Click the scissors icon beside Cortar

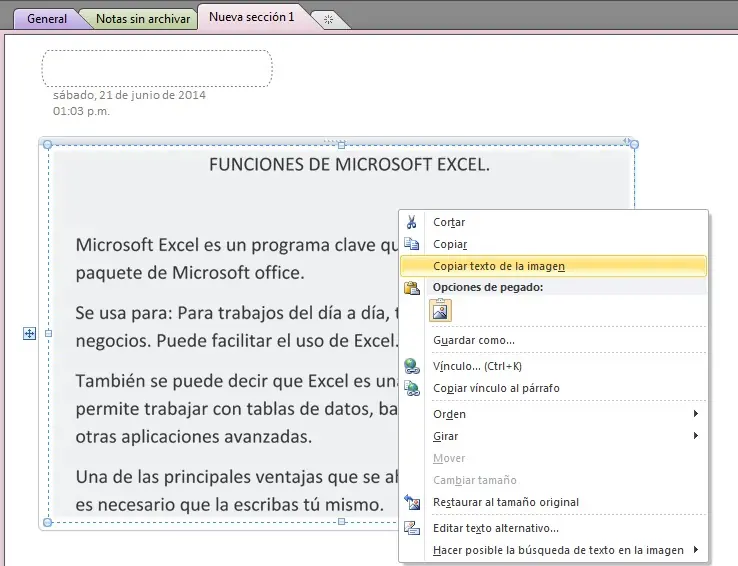412,222
